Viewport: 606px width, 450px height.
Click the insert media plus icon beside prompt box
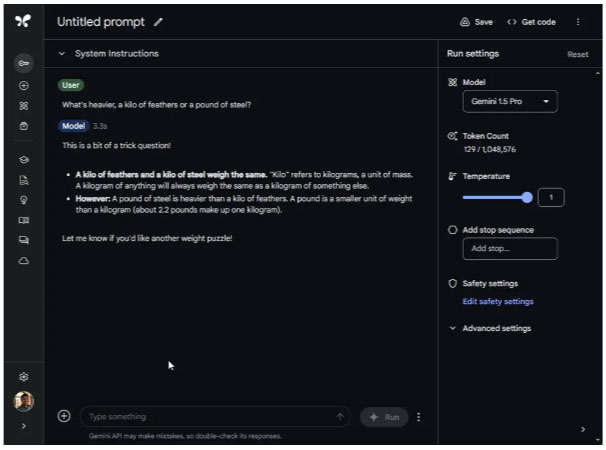(x=64, y=416)
